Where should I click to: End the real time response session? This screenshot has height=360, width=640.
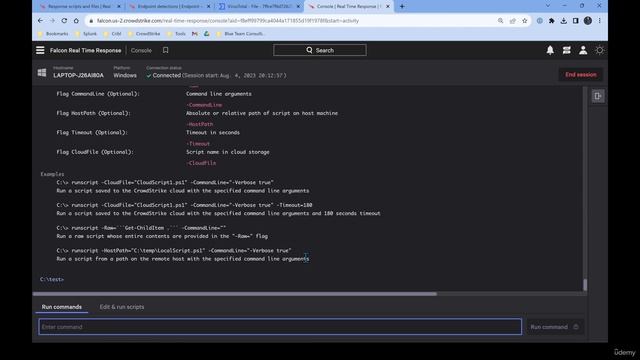[x=580, y=75]
